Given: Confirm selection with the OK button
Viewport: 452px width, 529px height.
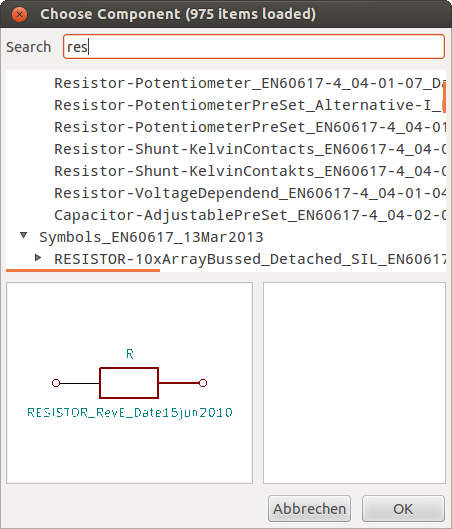Looking at the screenshot, I should pos(403,508).
